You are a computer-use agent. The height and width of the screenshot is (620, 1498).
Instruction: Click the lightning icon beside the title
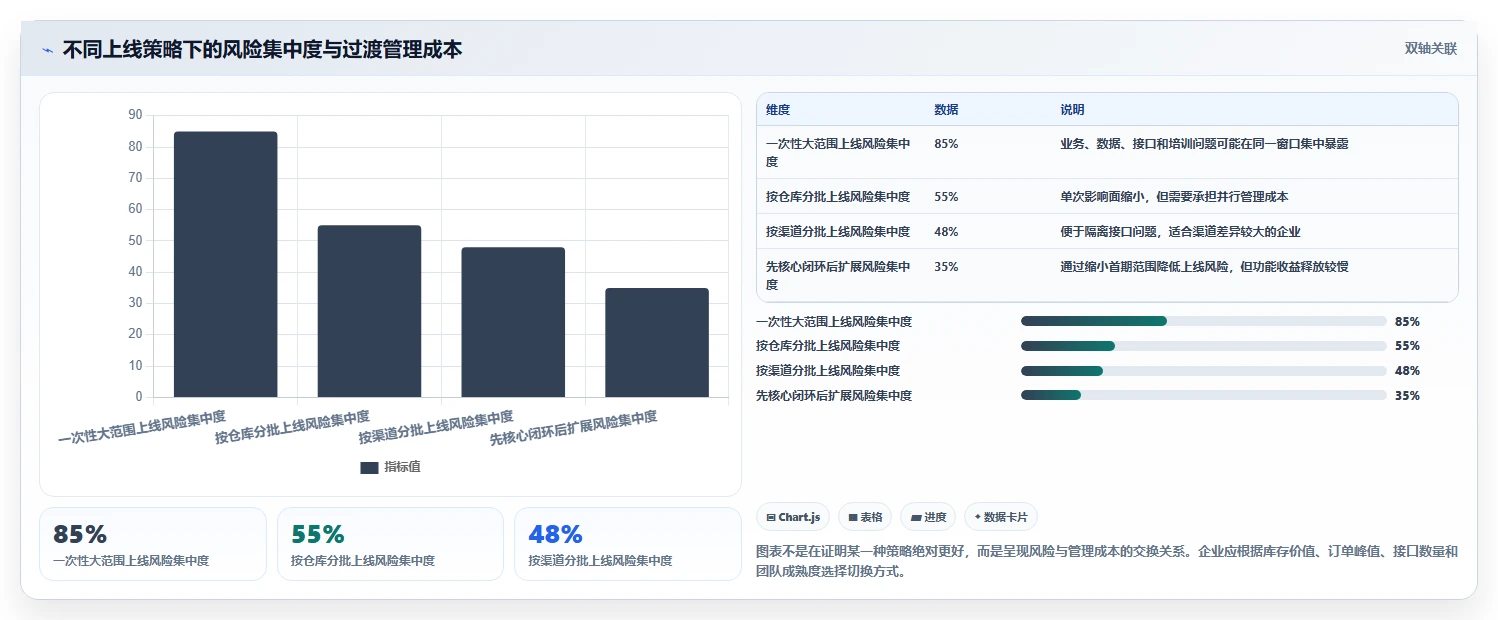[x=47, y=50]
